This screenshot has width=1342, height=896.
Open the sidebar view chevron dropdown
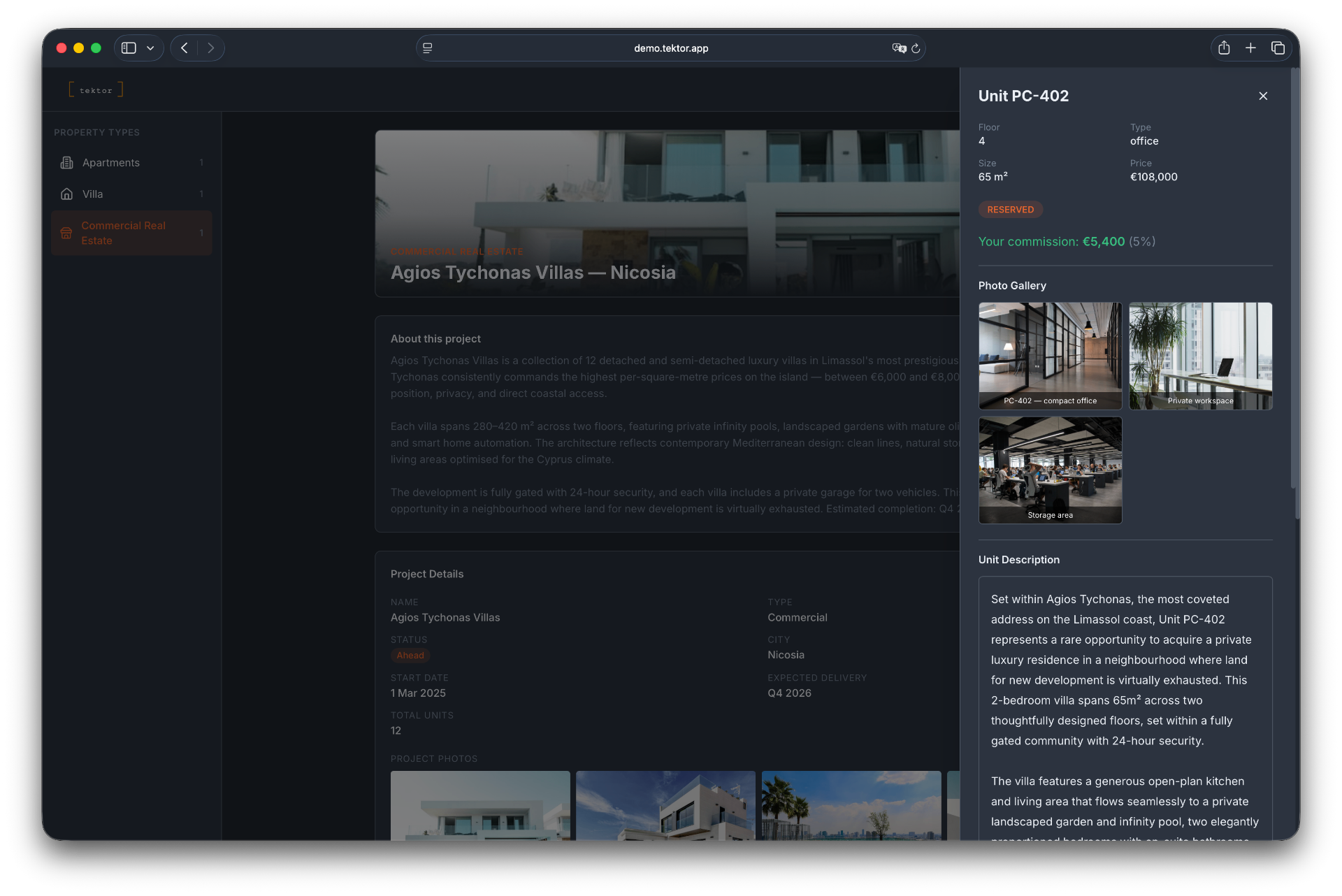(150, 48)
